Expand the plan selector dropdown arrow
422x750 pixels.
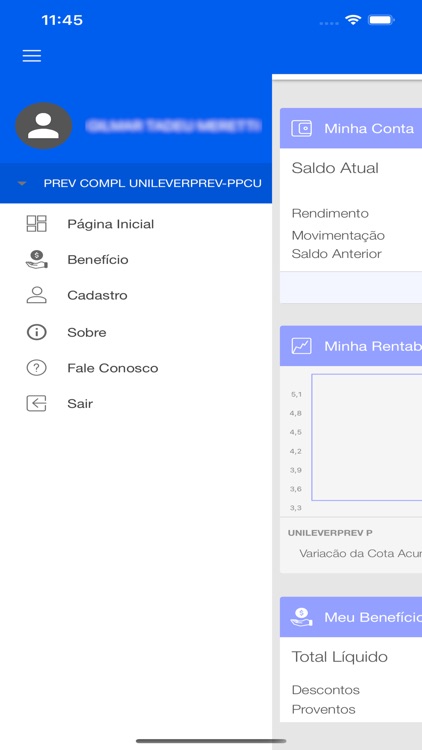pyautogui.click(x=22, y=183)
